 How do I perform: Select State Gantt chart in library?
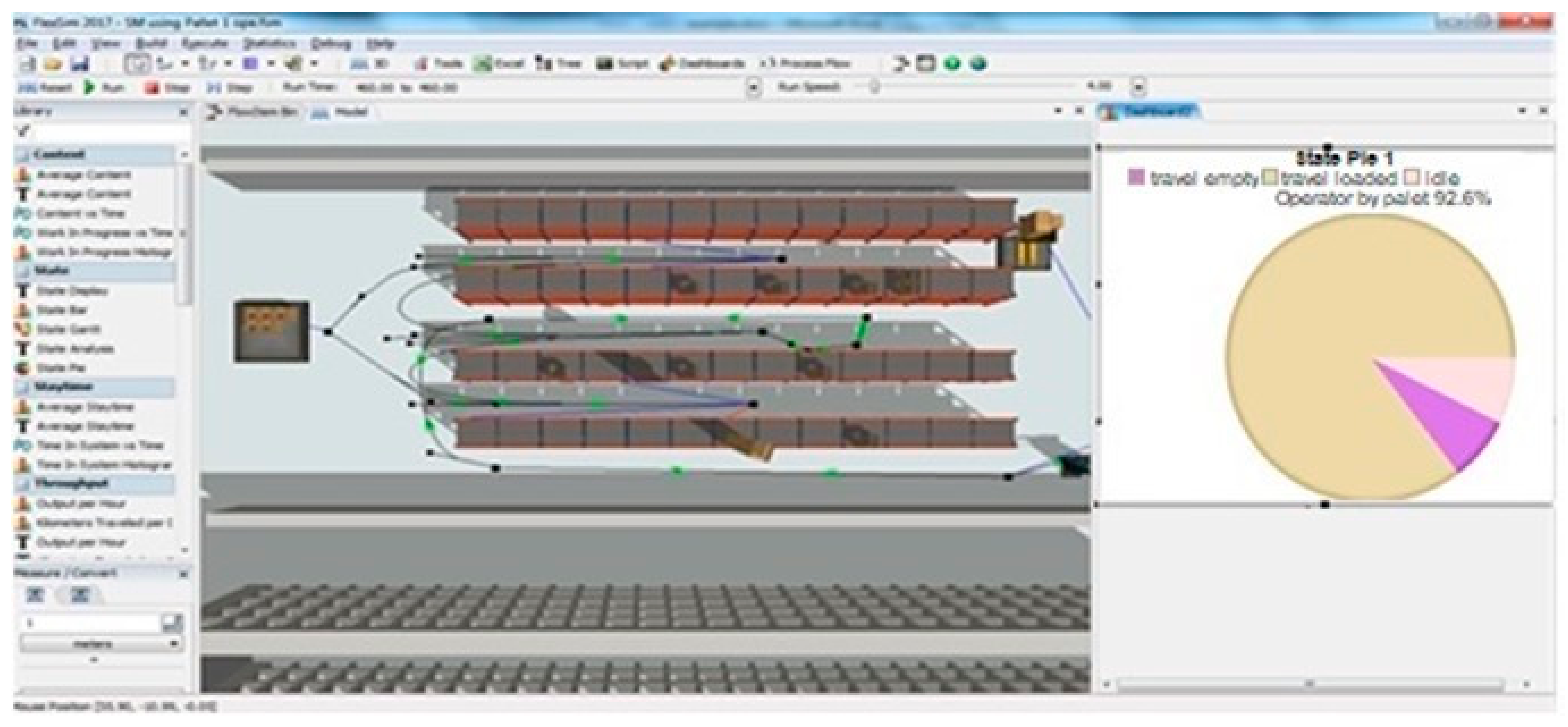point(67,329)
